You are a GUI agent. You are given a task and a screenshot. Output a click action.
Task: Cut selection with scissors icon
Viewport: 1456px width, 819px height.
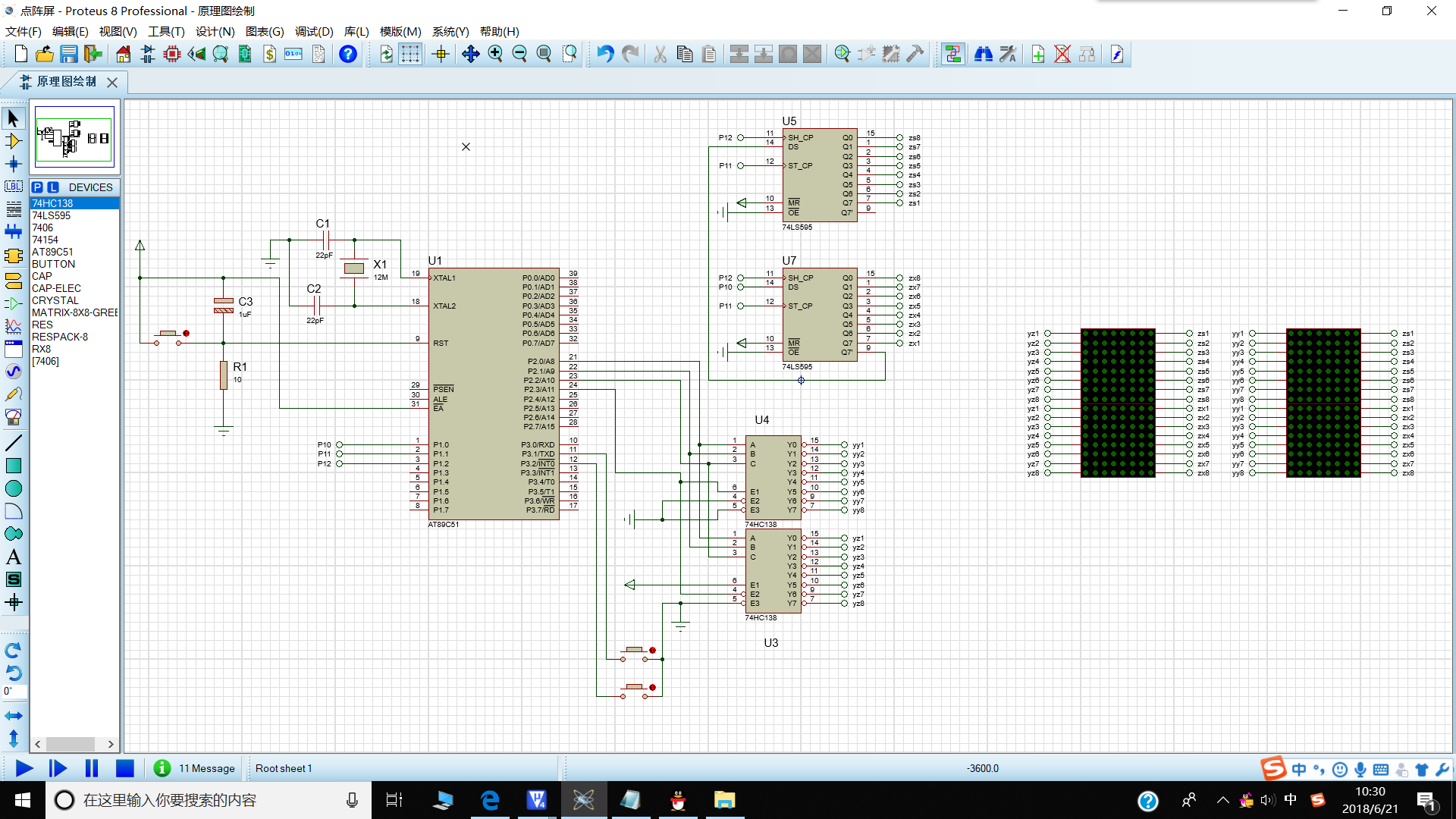coord(660,54)
